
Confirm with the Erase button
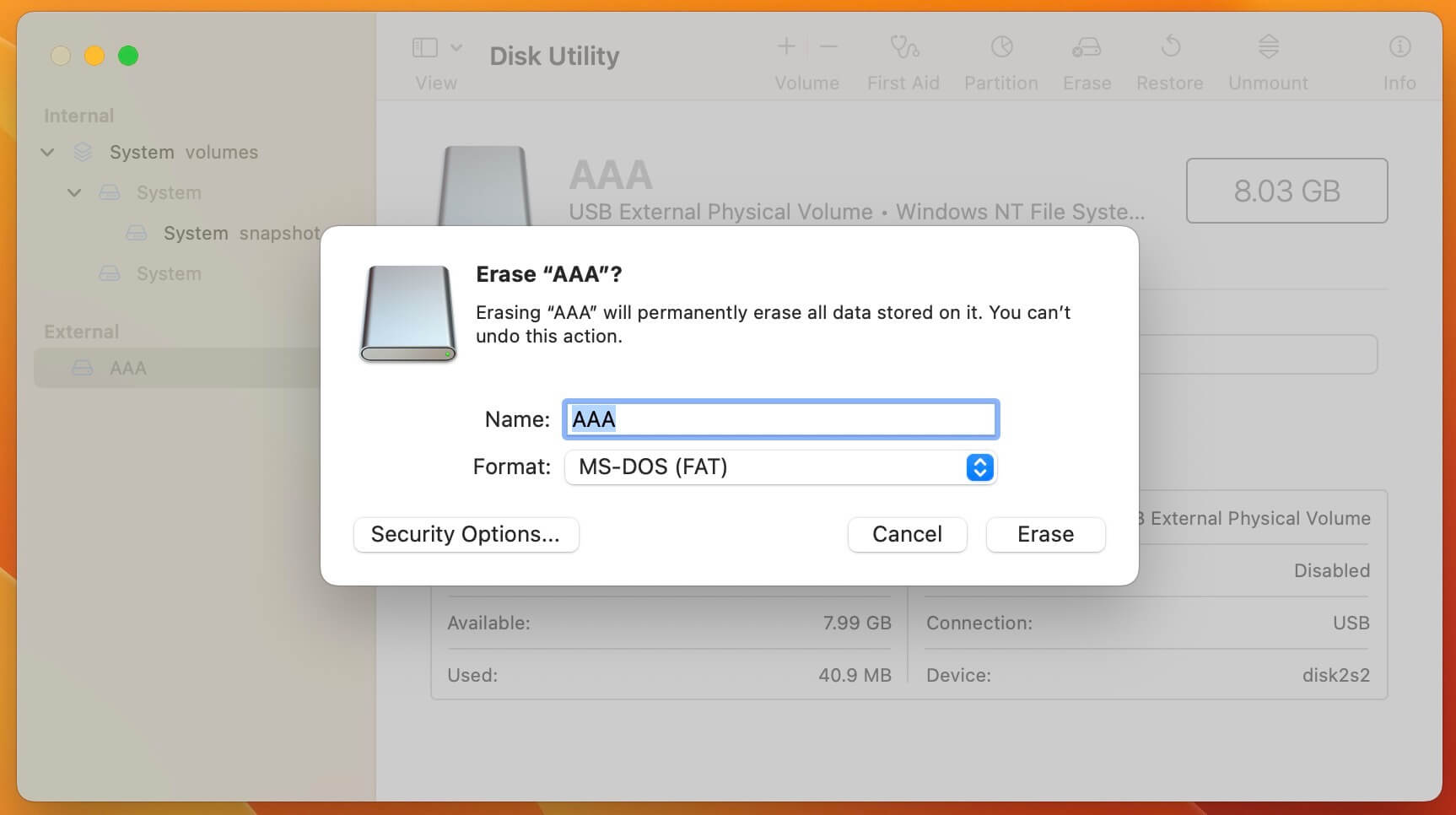coord(1045,535)
